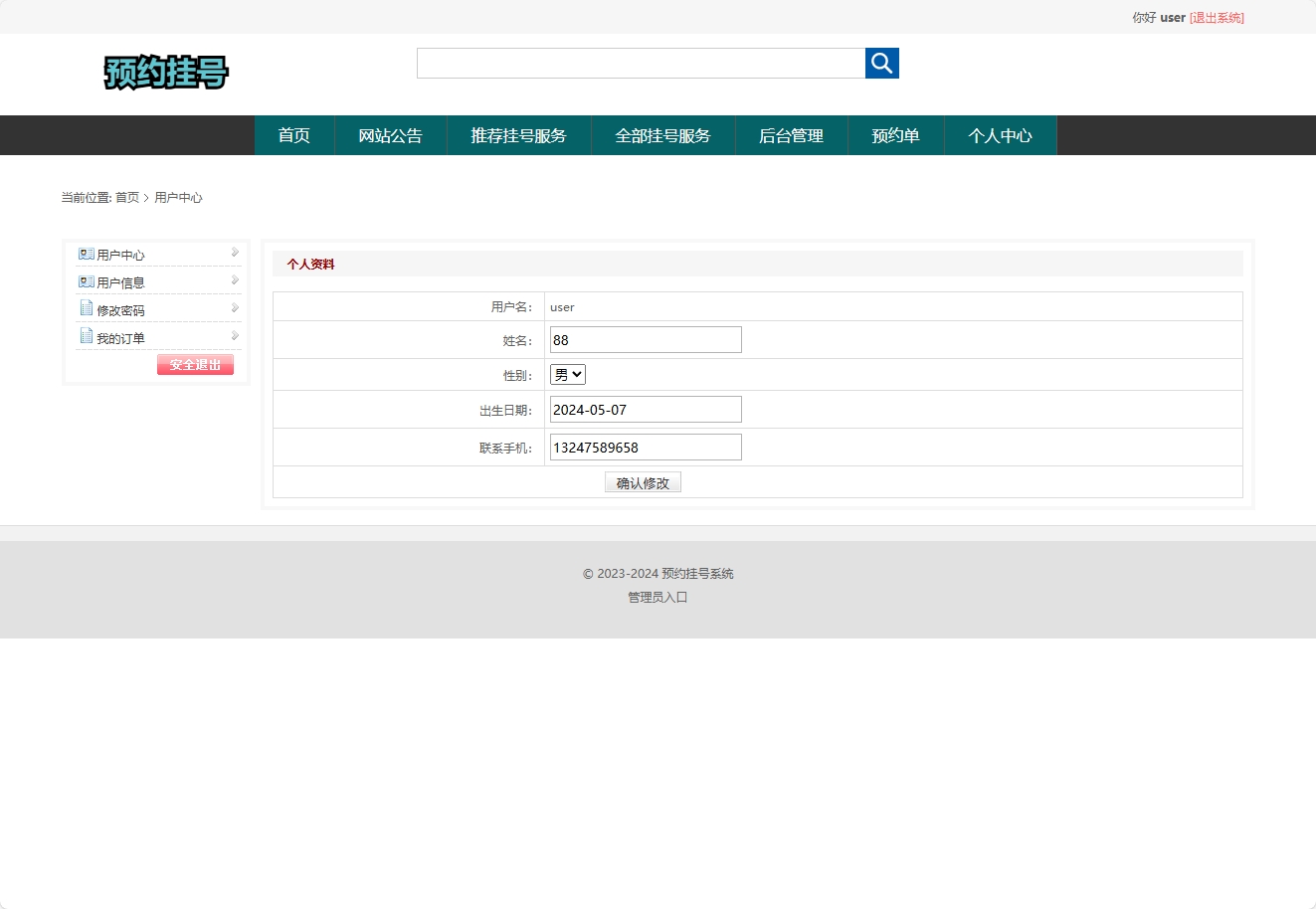
Task: Open 预约单 navigation item
Action: [896, 135]
